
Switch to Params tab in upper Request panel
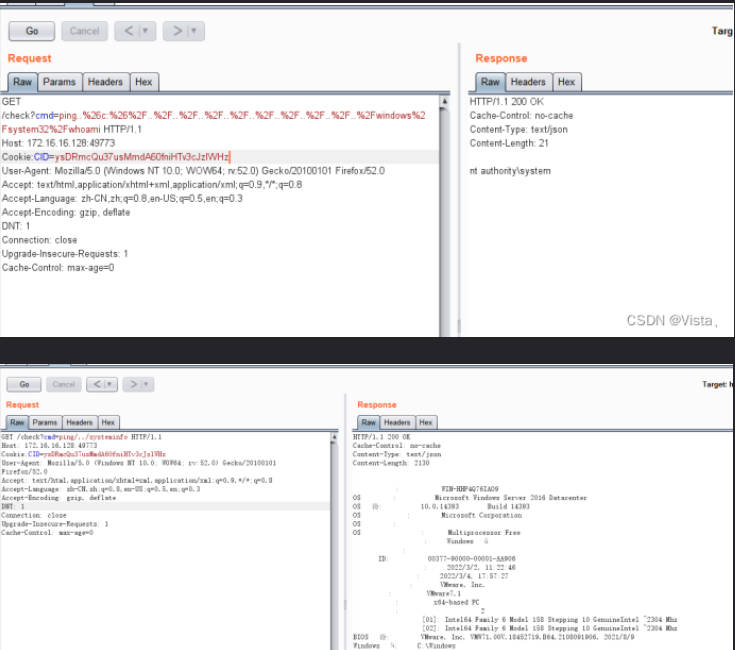(x=60, y=82)
